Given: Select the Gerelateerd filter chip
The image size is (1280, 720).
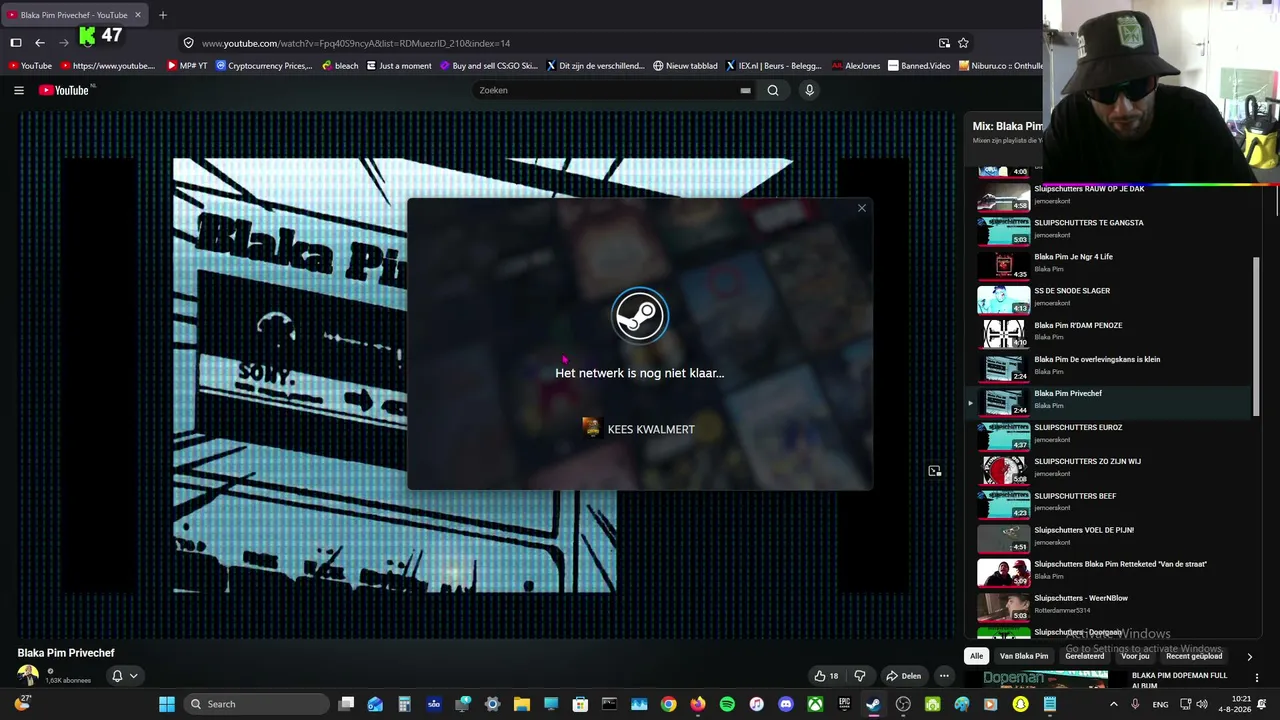Looking at the screenshot, I should tap(1085, 656).
